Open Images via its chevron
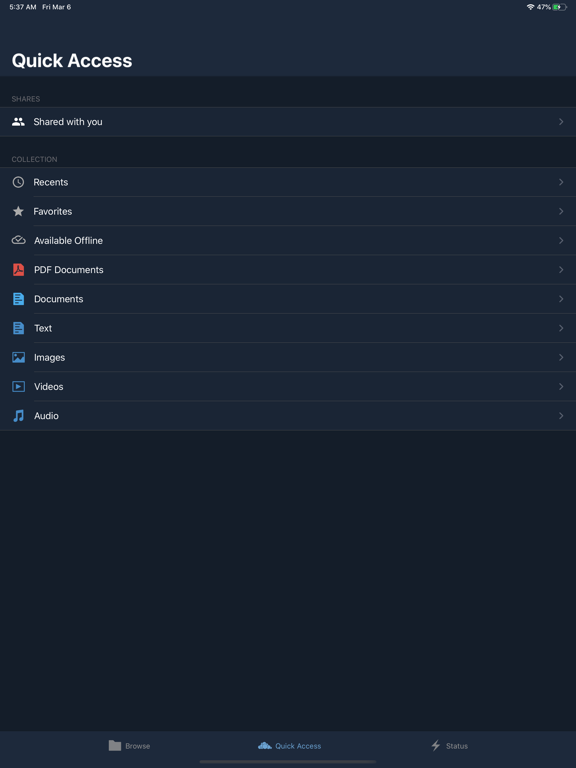This screenshot has width=576, height=768. click(x=561, y=358)
